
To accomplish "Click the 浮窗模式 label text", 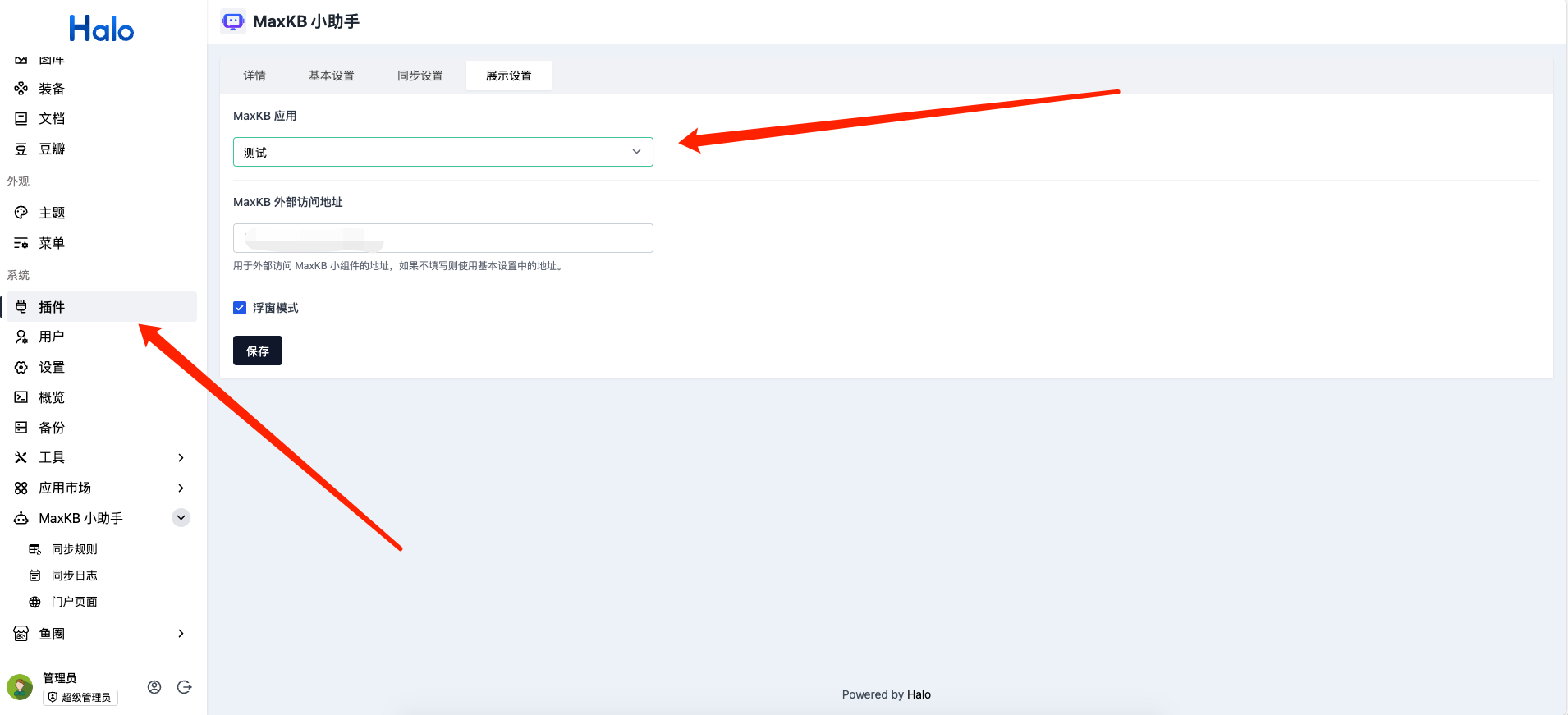I will coord(276,308).
